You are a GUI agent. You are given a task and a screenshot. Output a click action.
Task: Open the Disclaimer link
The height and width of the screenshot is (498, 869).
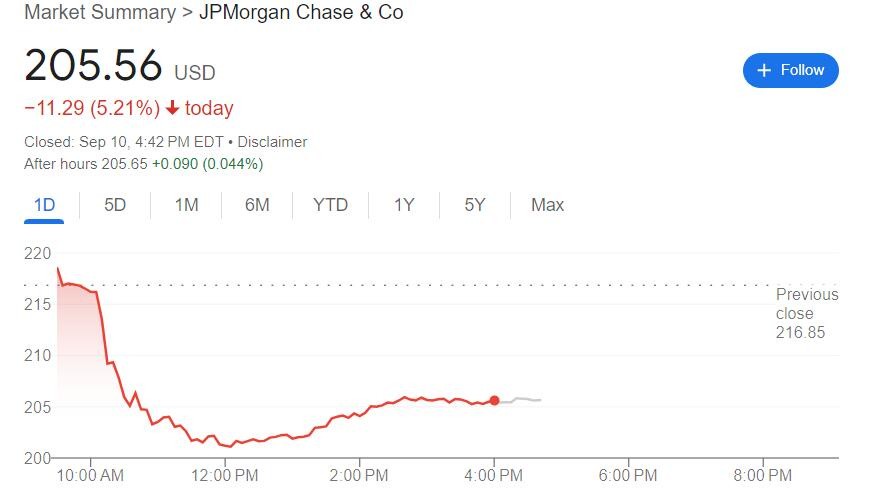(272, 142)
